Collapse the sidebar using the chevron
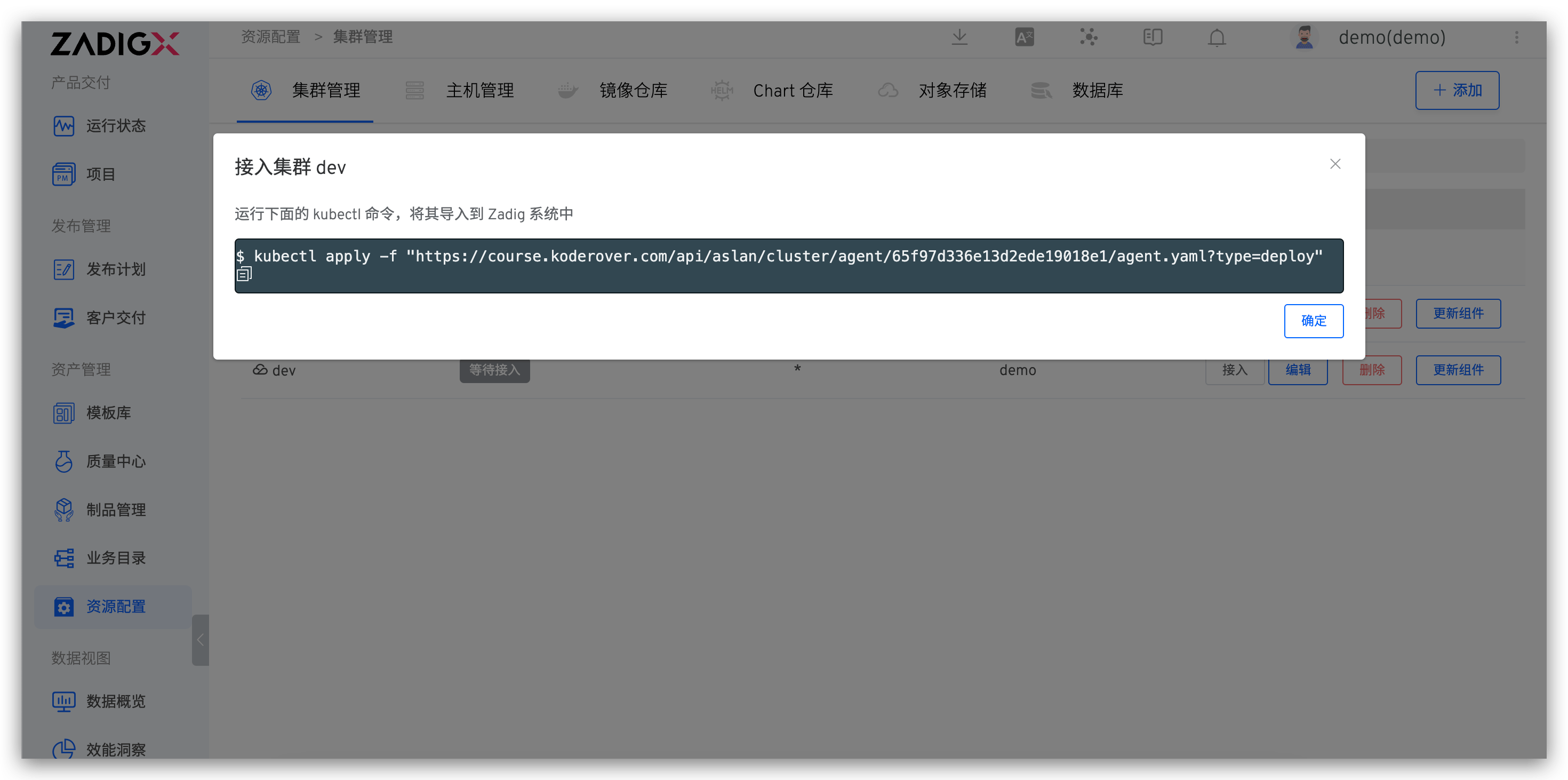Screen dimensions: 1568x780 (x=200, y=640)
